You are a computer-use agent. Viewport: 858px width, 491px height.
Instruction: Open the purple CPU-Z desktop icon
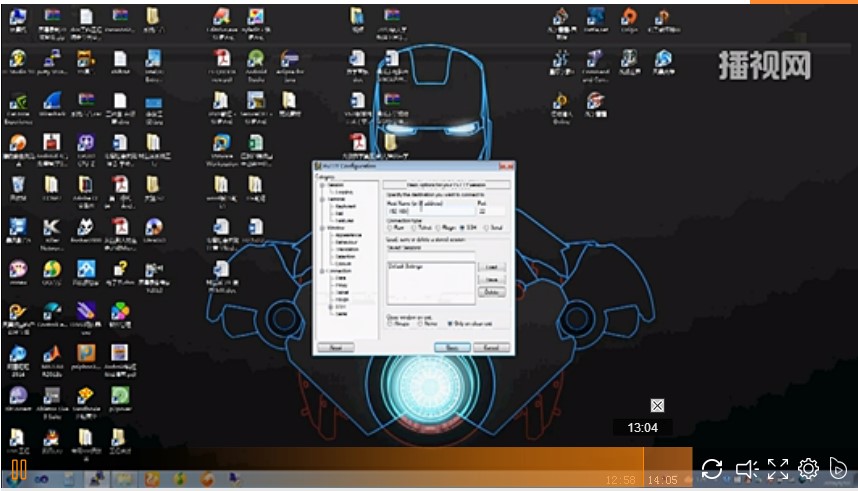[x=86, y=149]
